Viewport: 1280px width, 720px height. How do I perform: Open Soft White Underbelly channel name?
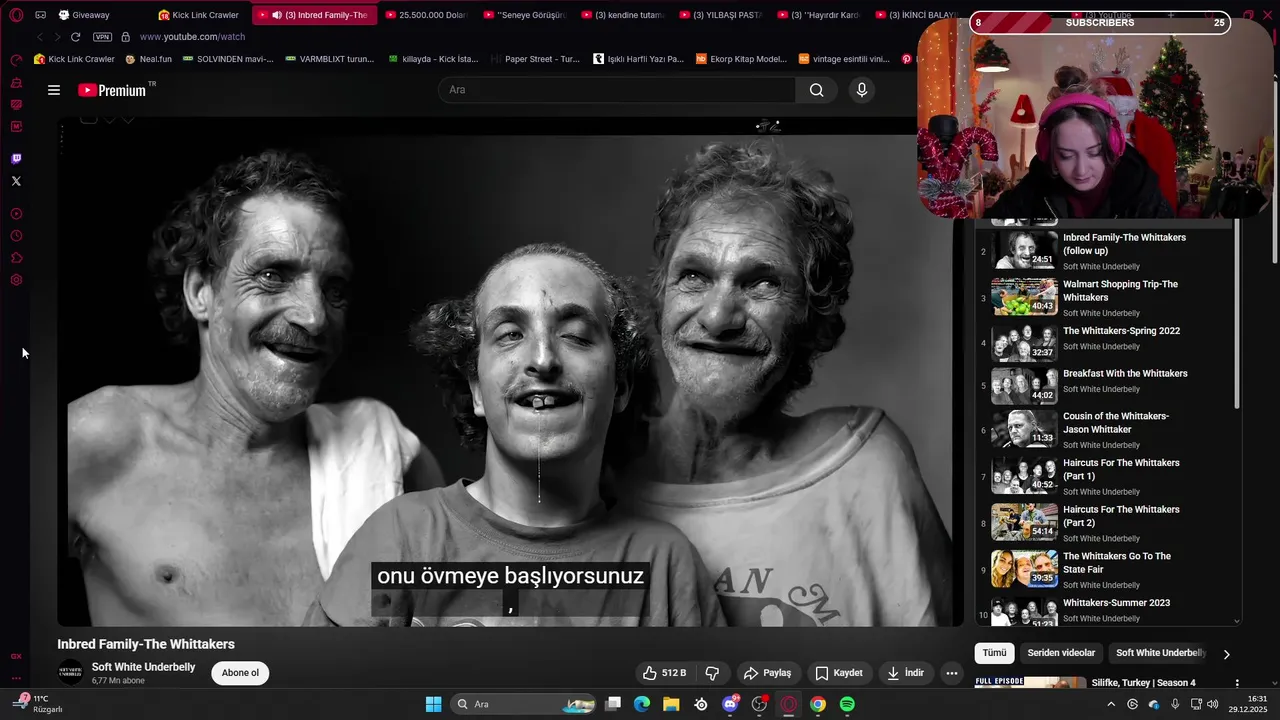point(143,667)
